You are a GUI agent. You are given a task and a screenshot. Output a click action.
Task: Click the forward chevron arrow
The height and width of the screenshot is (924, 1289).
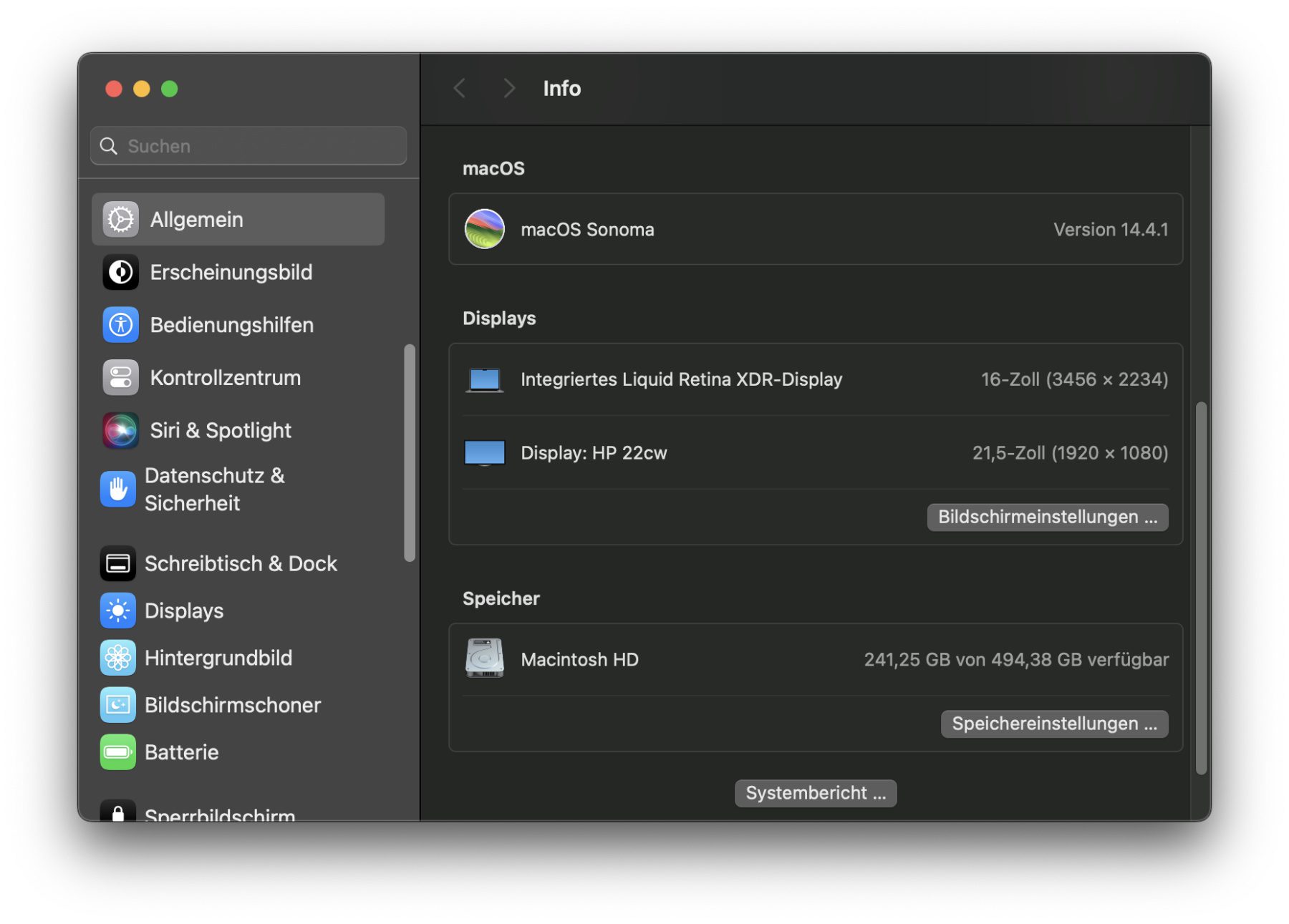click(508, 89)
